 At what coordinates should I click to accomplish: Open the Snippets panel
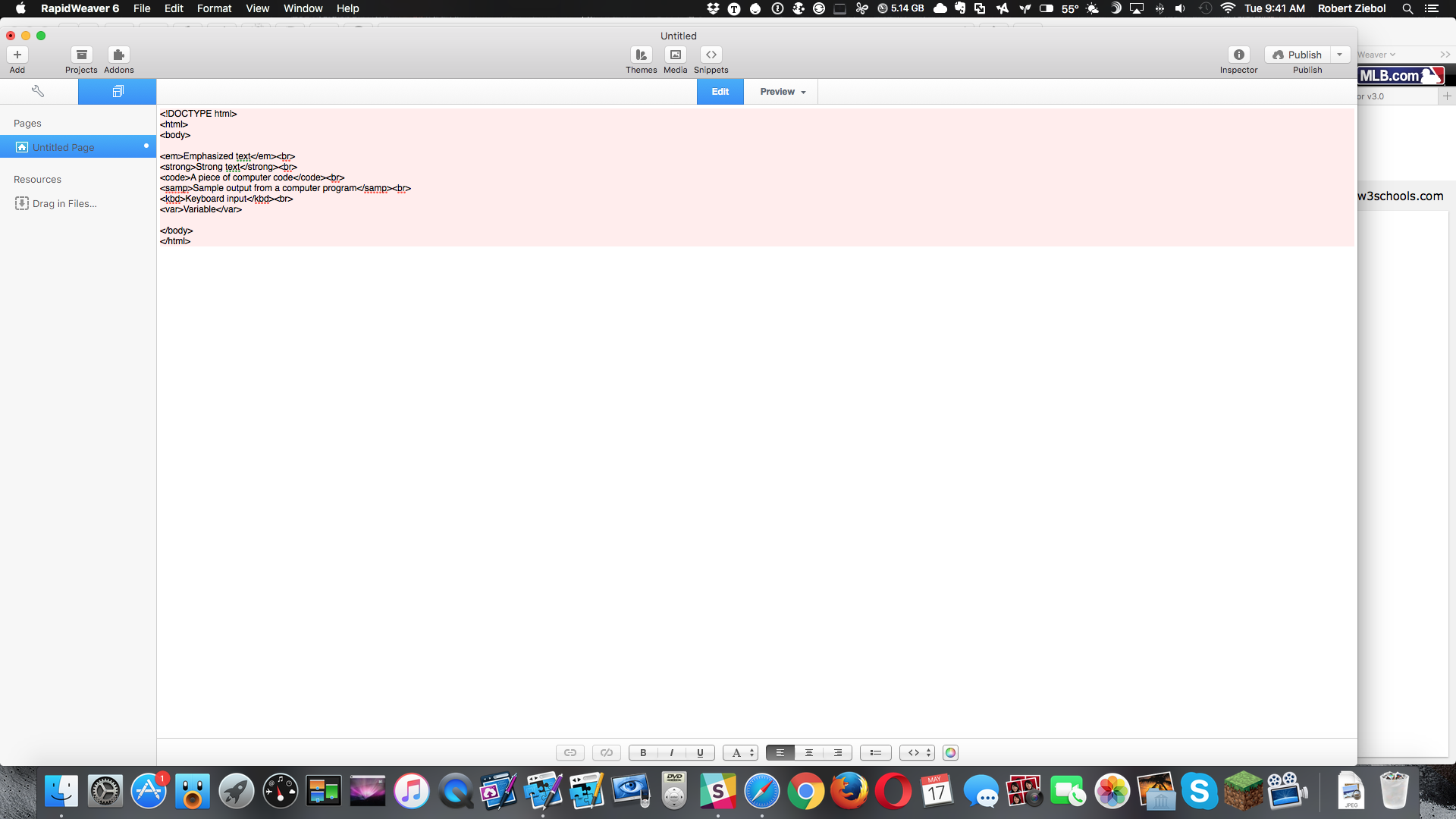[x=711, y=55]
